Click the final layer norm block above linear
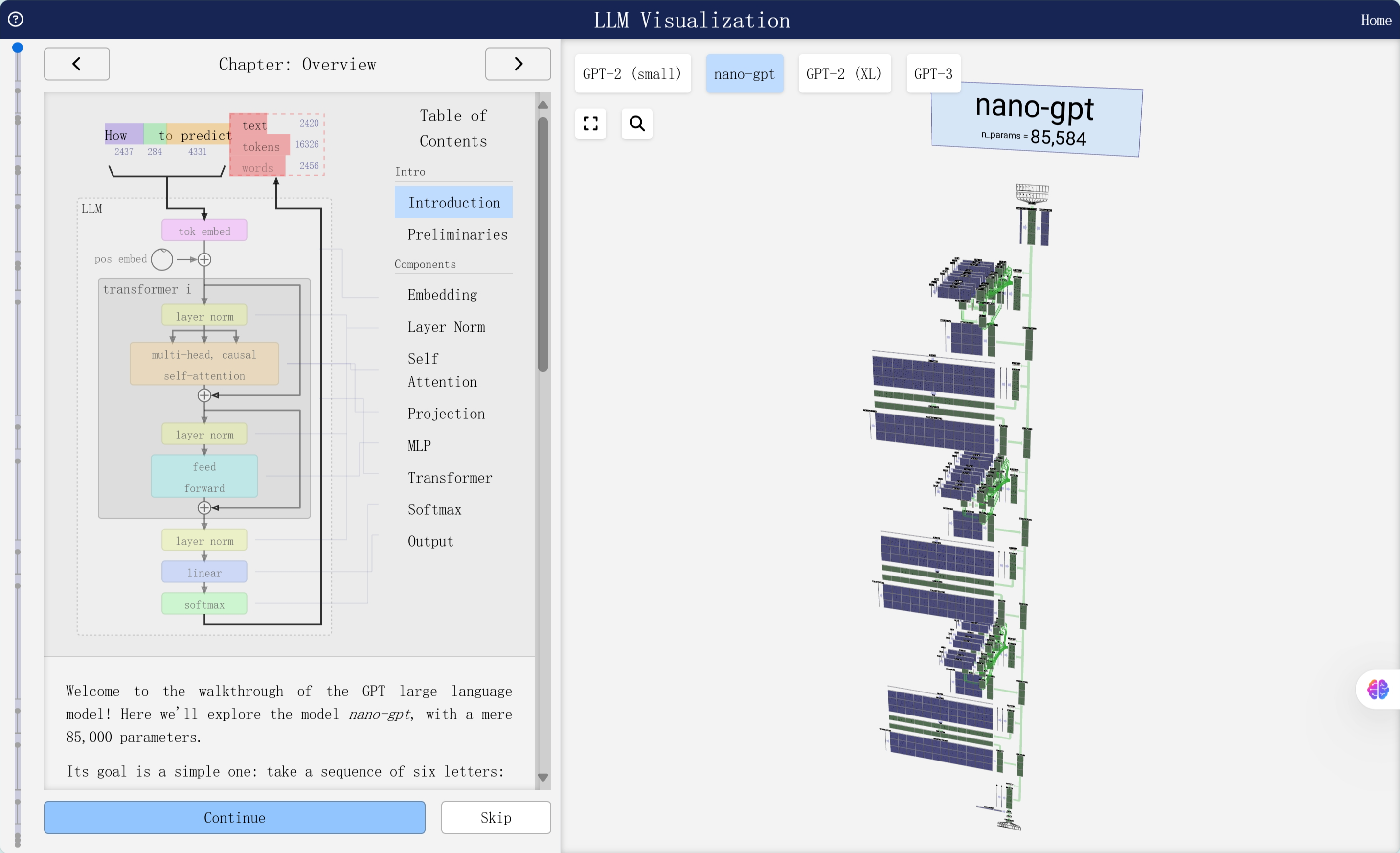 point(204,540)
